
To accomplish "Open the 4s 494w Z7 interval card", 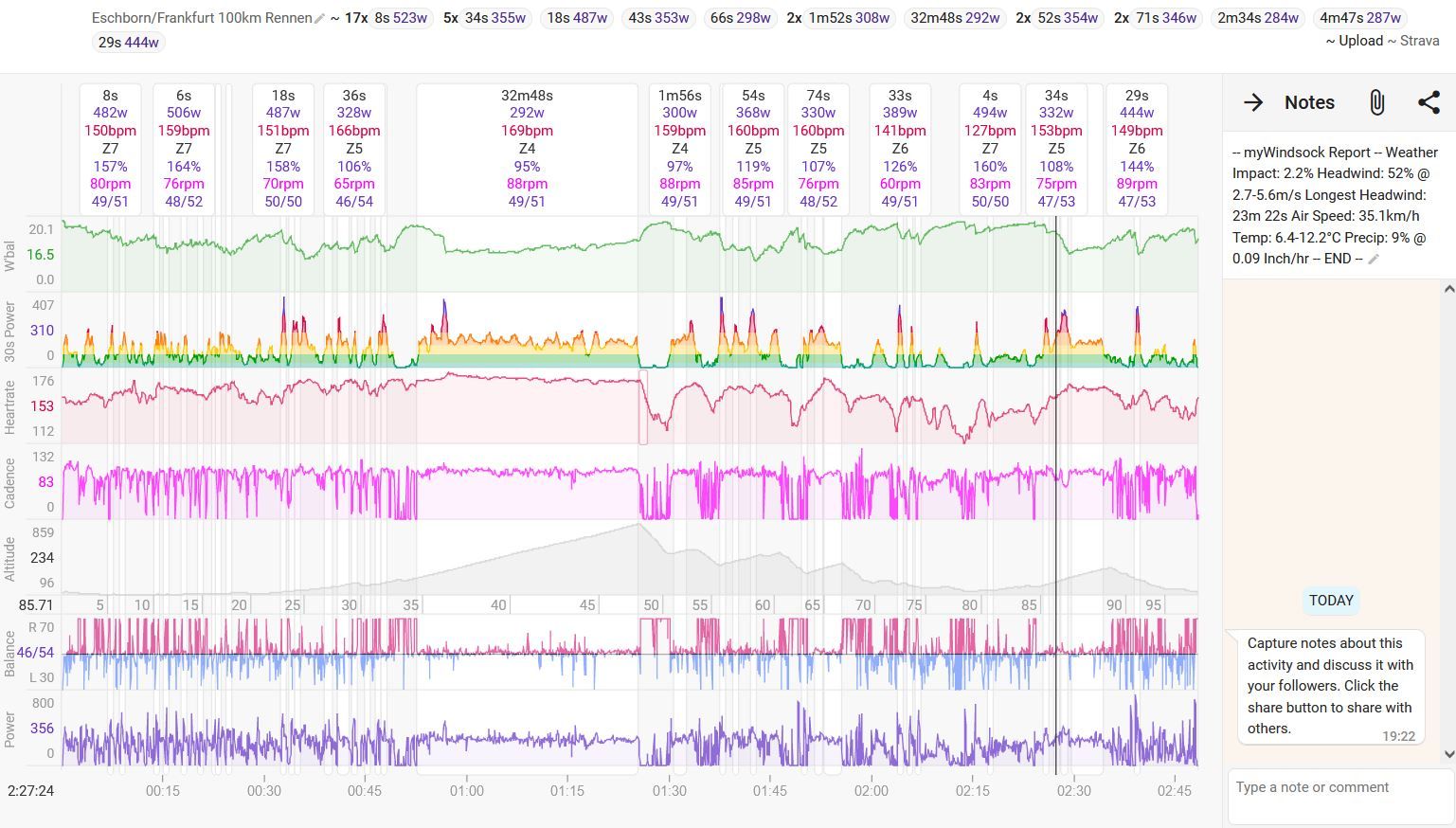I will pos(990,149).
